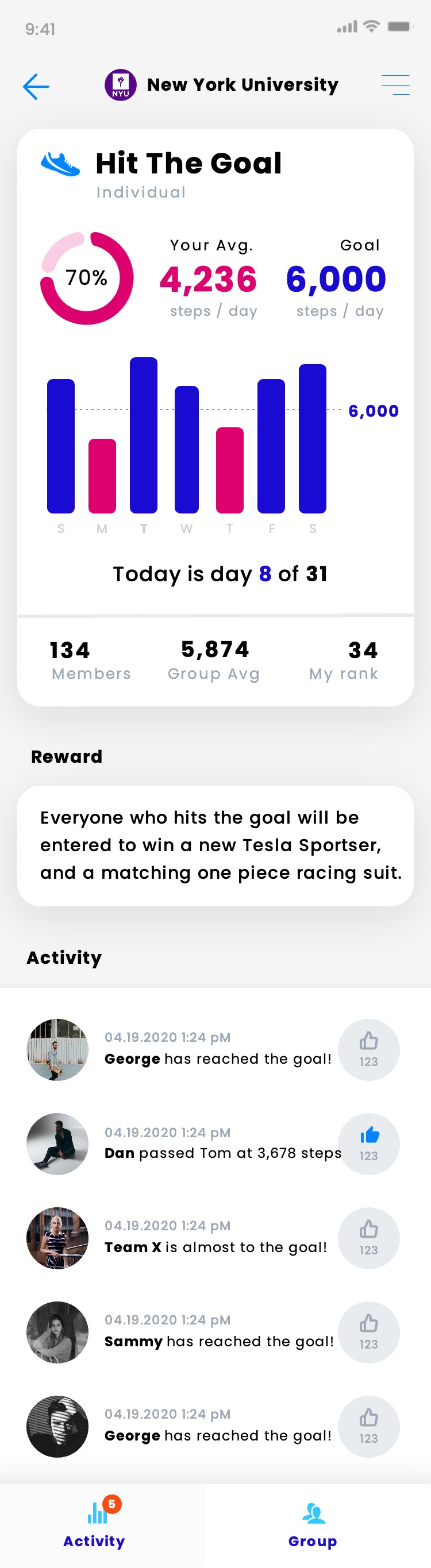The width and height of the screenshot is (431, 1568).
Task: Tap the blue running shoe icon
Action: point(60,164)
